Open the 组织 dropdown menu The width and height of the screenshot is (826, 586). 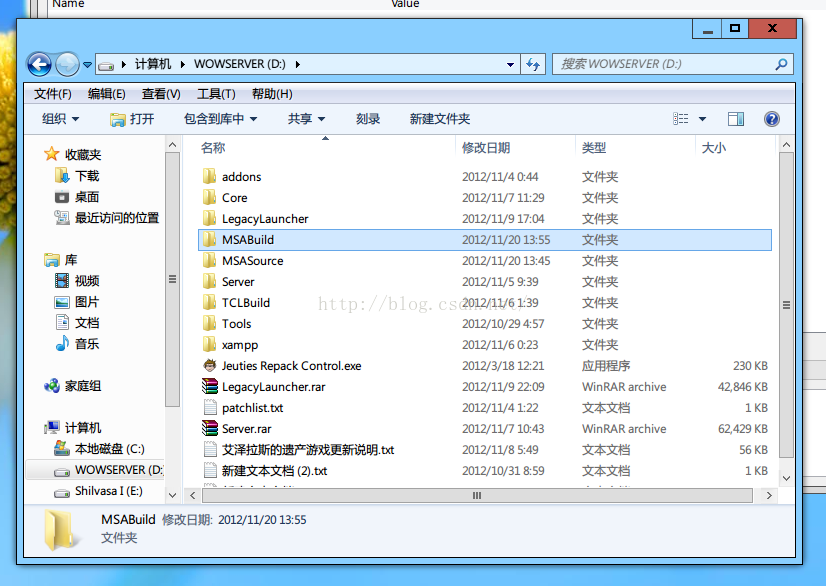(61, 119)
